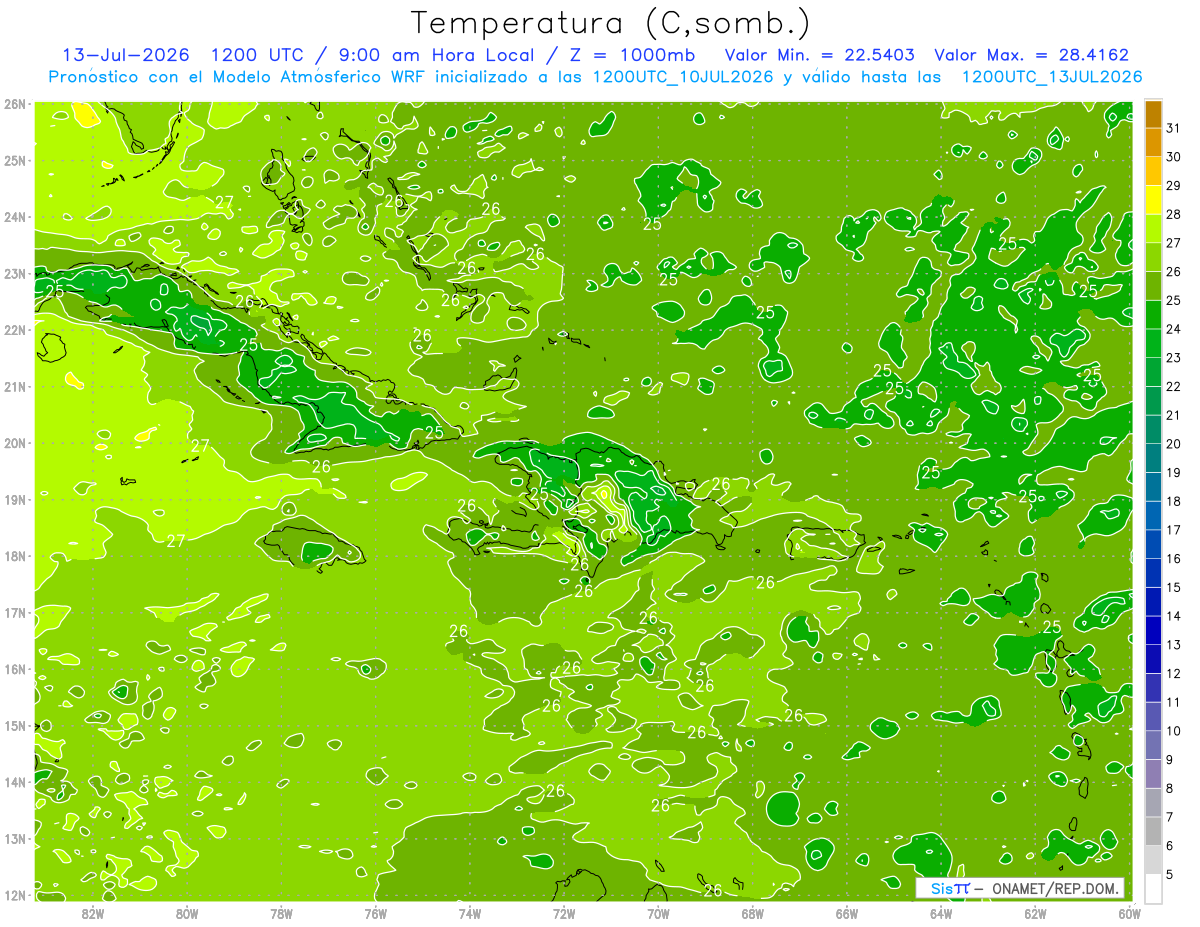Screen dimensions: 1200x927
Task: Click the color scale value '29'
Action: pos(1173,186)
